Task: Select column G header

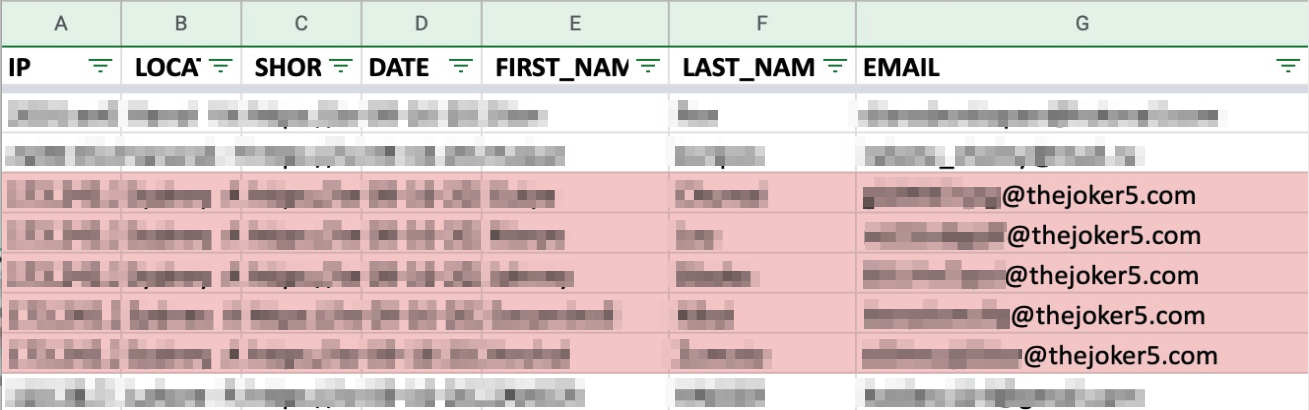Action: pyautogui.click(x=1082, y=22)
